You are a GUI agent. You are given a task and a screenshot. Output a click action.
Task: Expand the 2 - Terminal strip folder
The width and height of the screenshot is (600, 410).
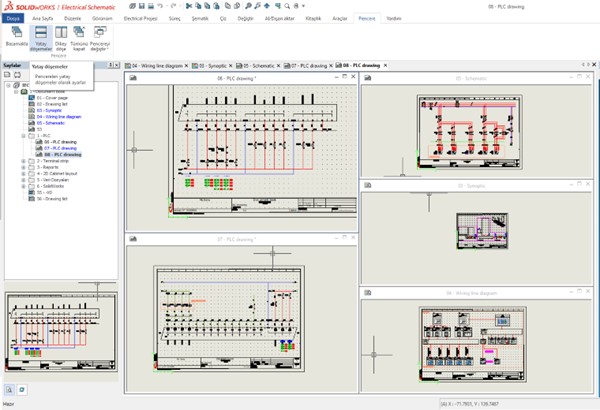point(23,161)
